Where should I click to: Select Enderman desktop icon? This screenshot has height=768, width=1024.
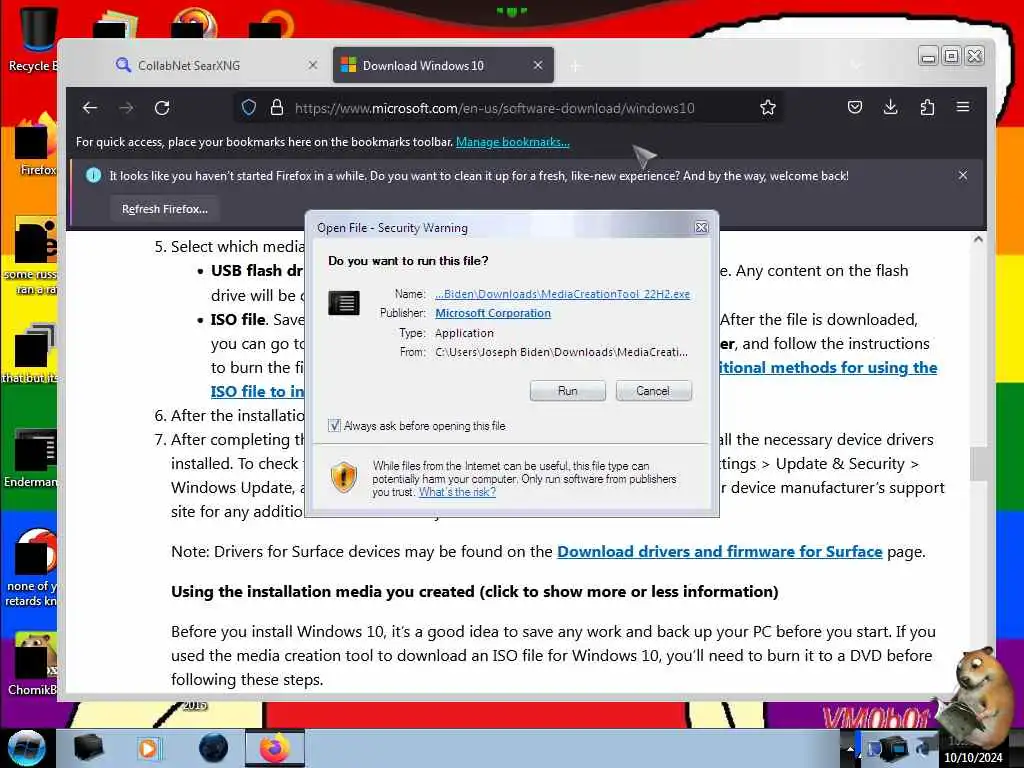tap(33, 457)
